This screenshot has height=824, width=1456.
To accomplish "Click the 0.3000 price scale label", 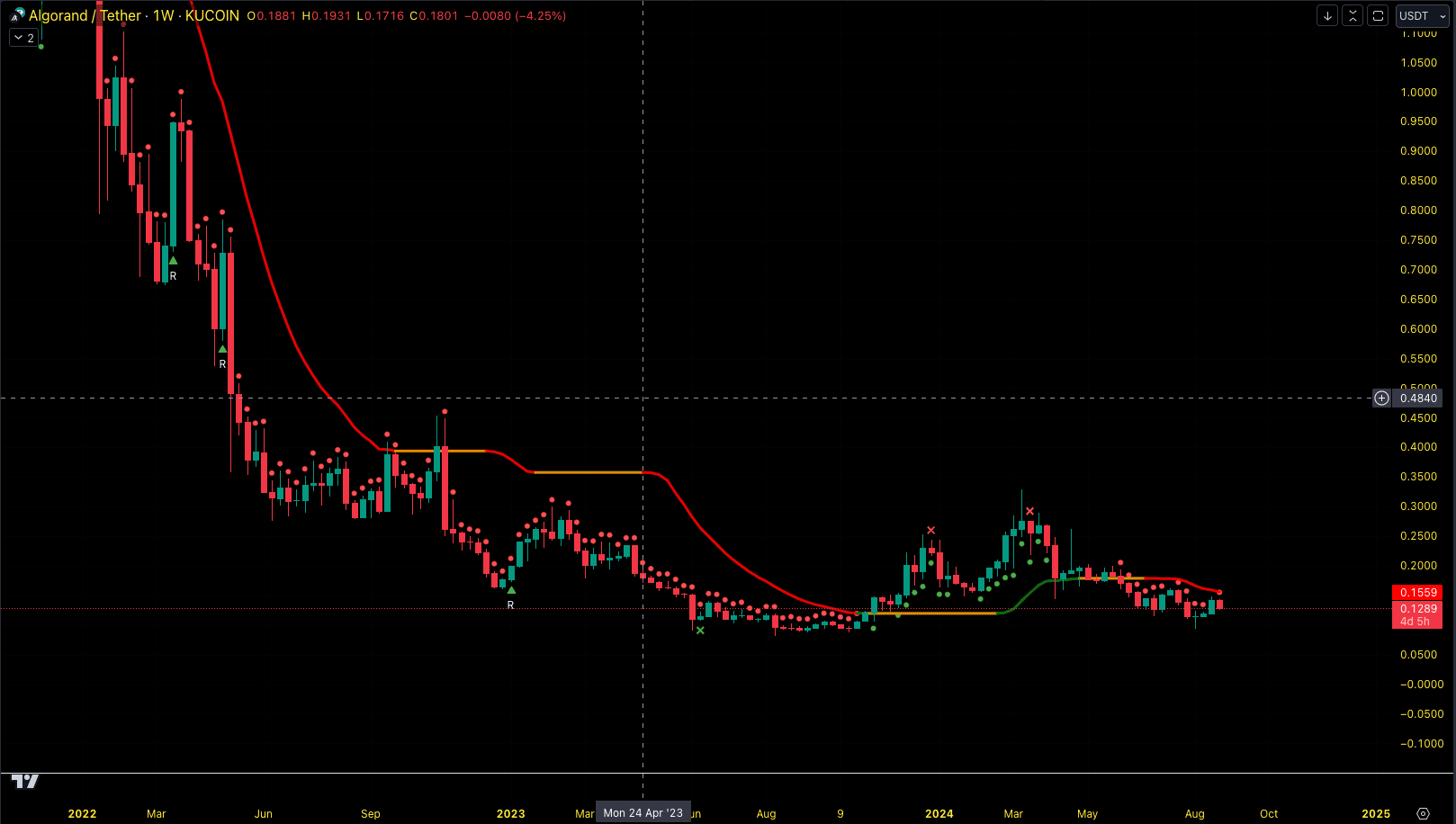I will 1419,506.
